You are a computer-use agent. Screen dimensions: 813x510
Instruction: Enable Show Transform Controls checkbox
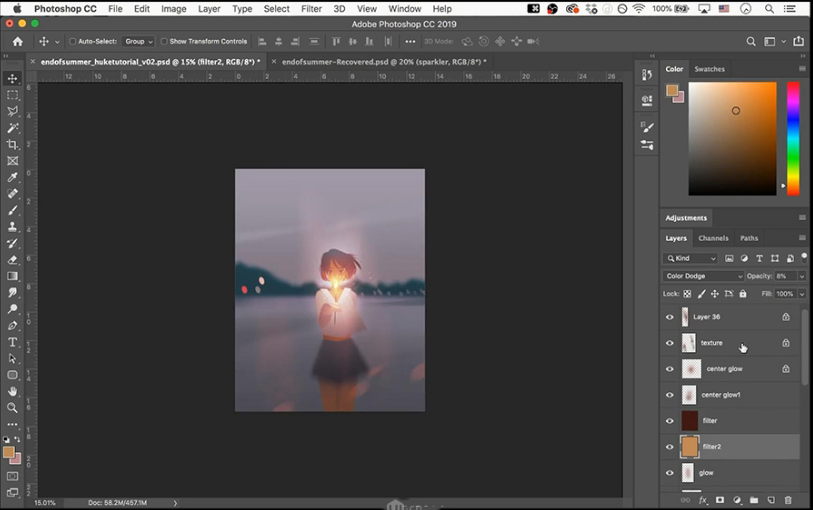click(x=165, y=42)
